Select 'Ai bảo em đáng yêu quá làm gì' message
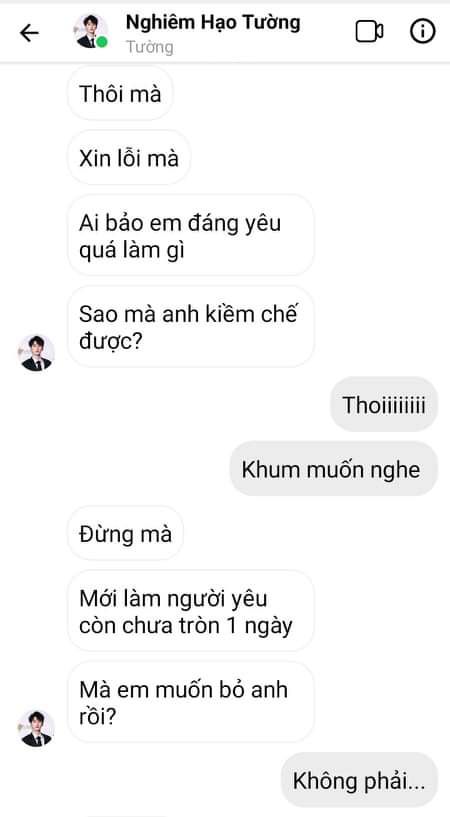Viewport: 450px width, 817px height. coord(191,236)
